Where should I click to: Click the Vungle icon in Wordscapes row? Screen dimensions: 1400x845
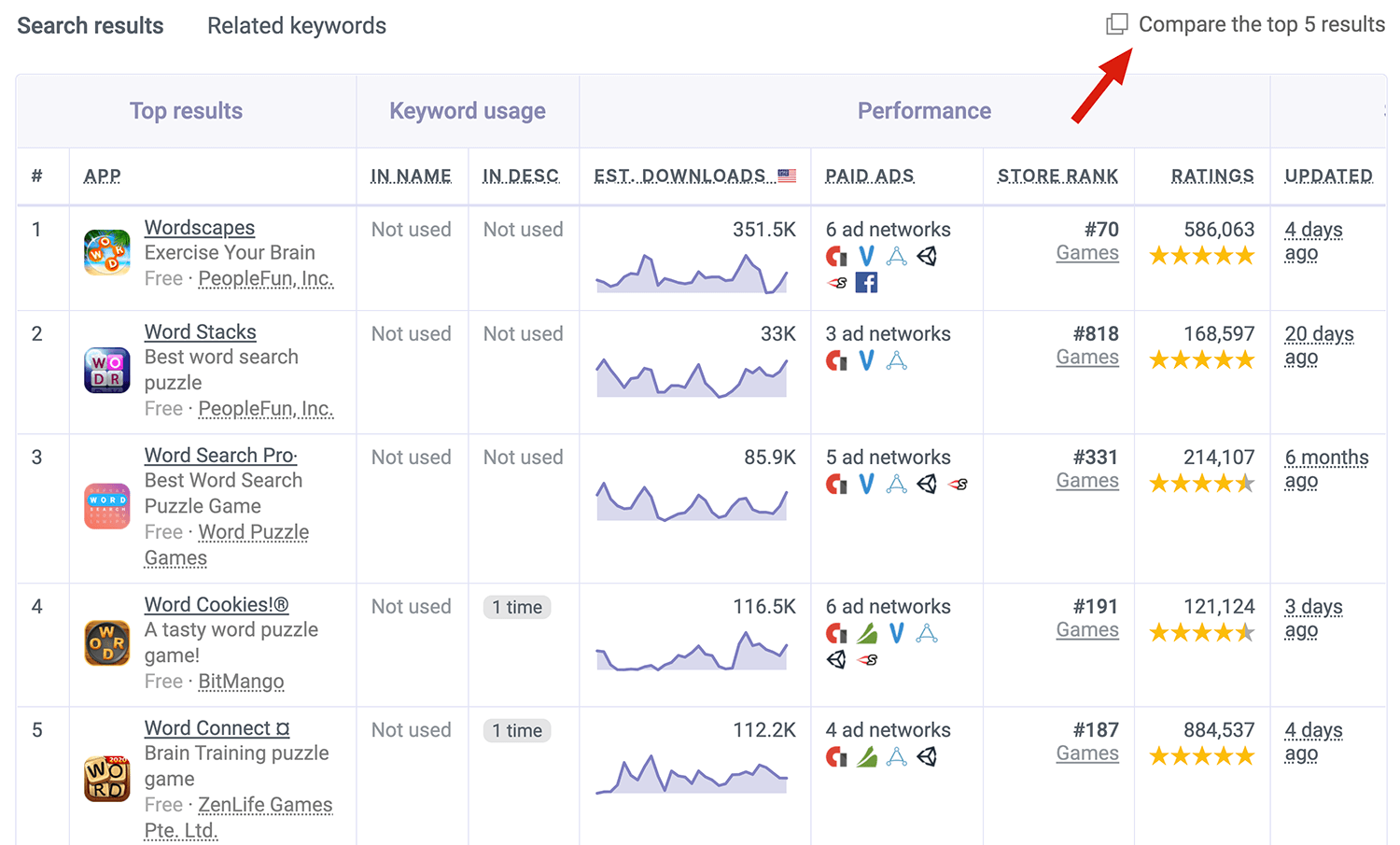[866, 256]
